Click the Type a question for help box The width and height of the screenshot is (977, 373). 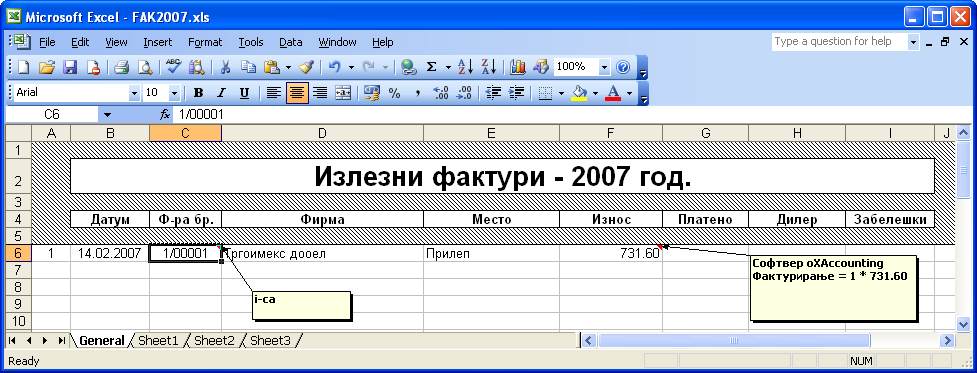(x=840, y=42)
